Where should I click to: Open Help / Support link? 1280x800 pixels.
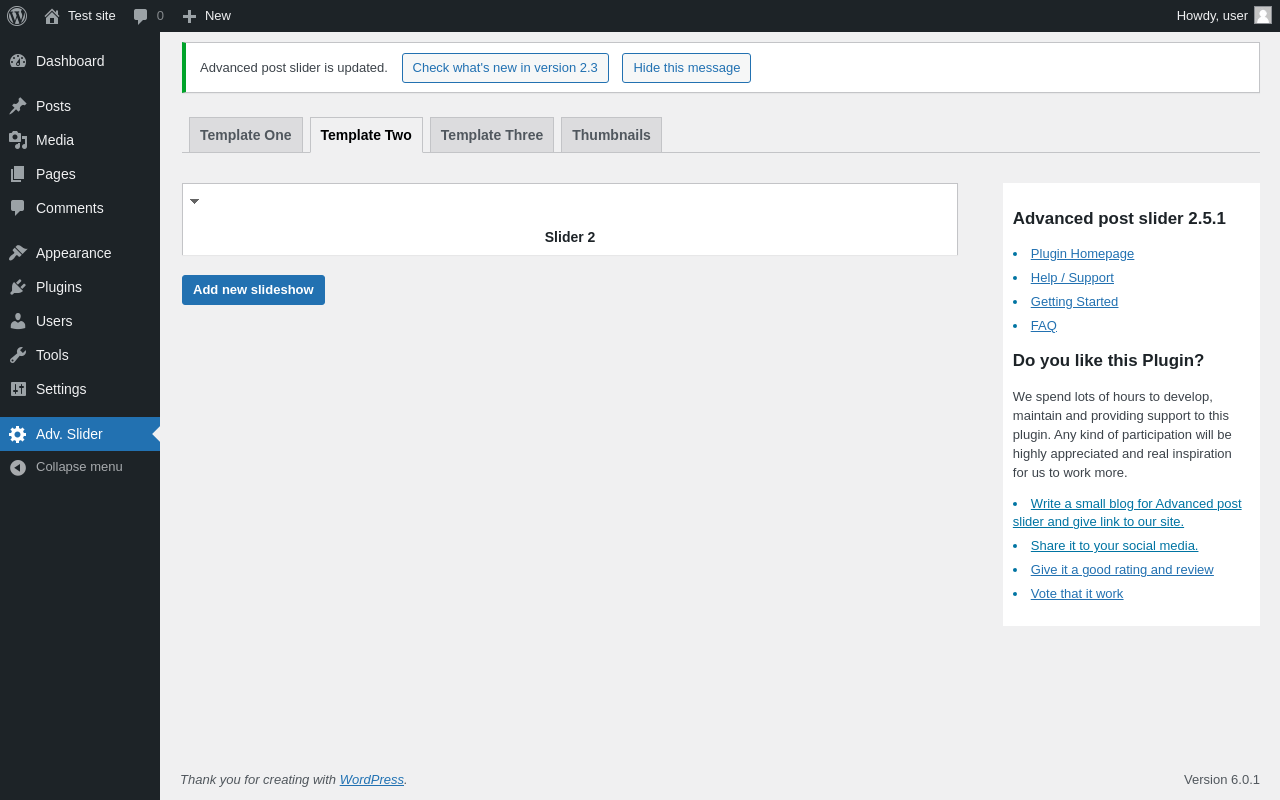pos(1072,278)
